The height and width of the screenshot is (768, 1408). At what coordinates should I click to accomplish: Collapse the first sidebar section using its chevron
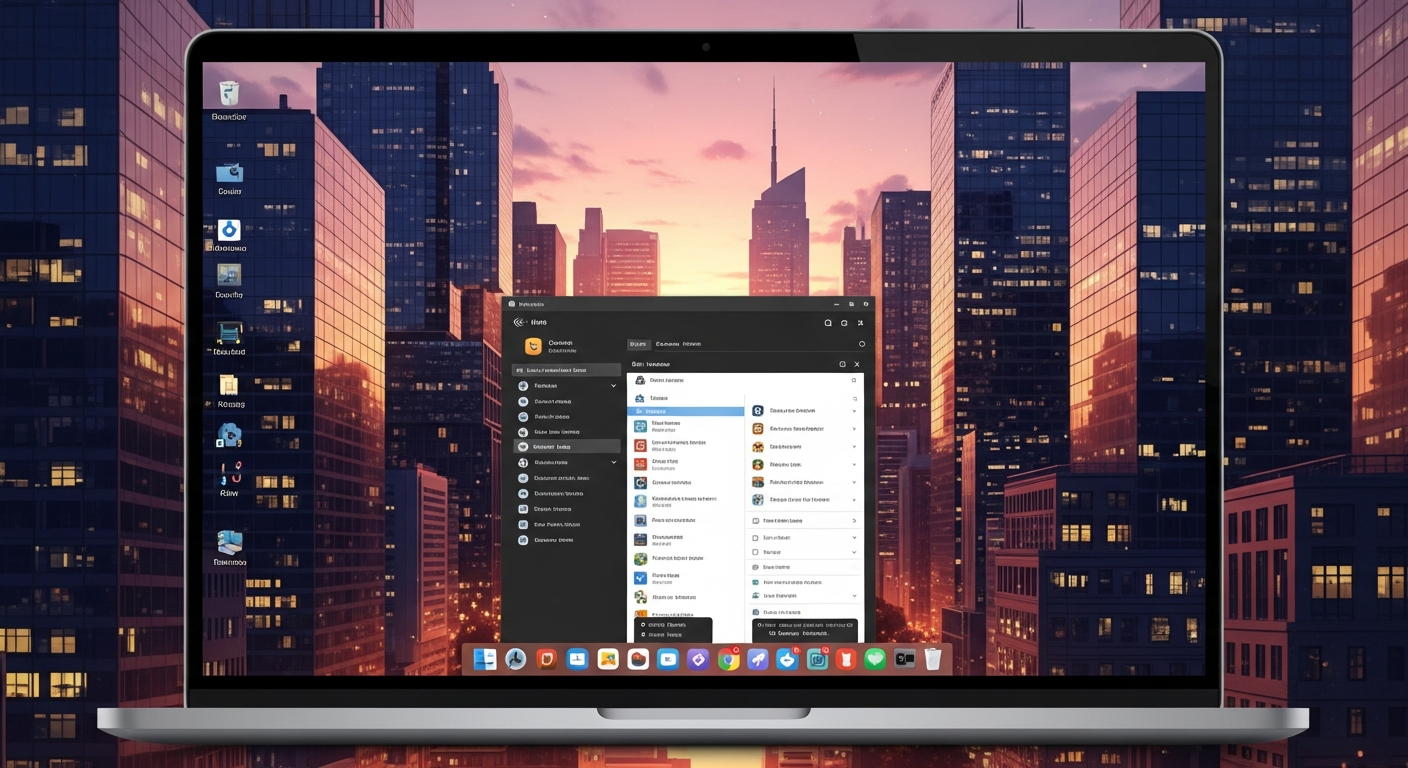(x=614, y=386)
